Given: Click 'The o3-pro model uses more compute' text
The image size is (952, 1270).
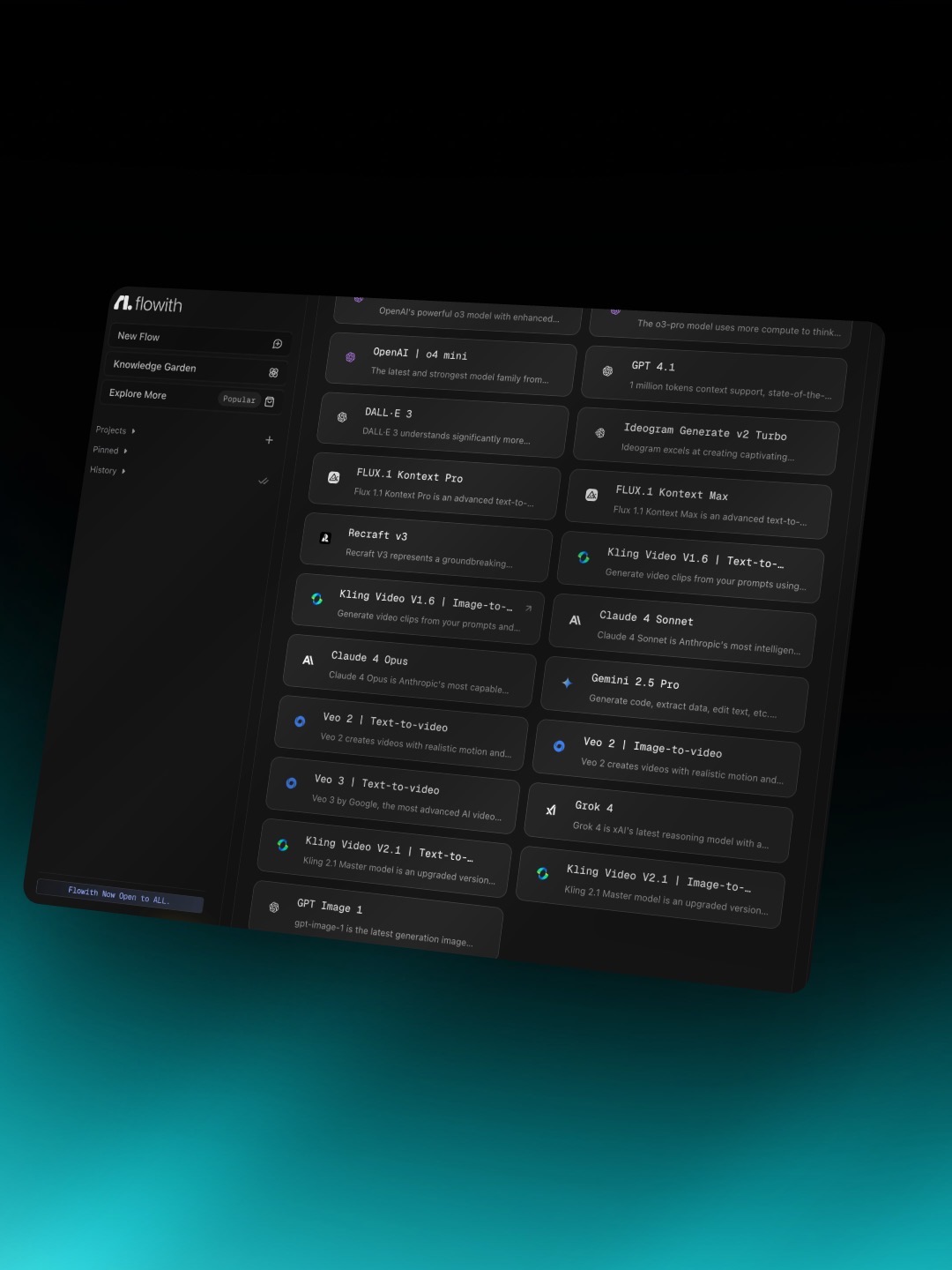Looking at the screenshot, I should 739,328.
